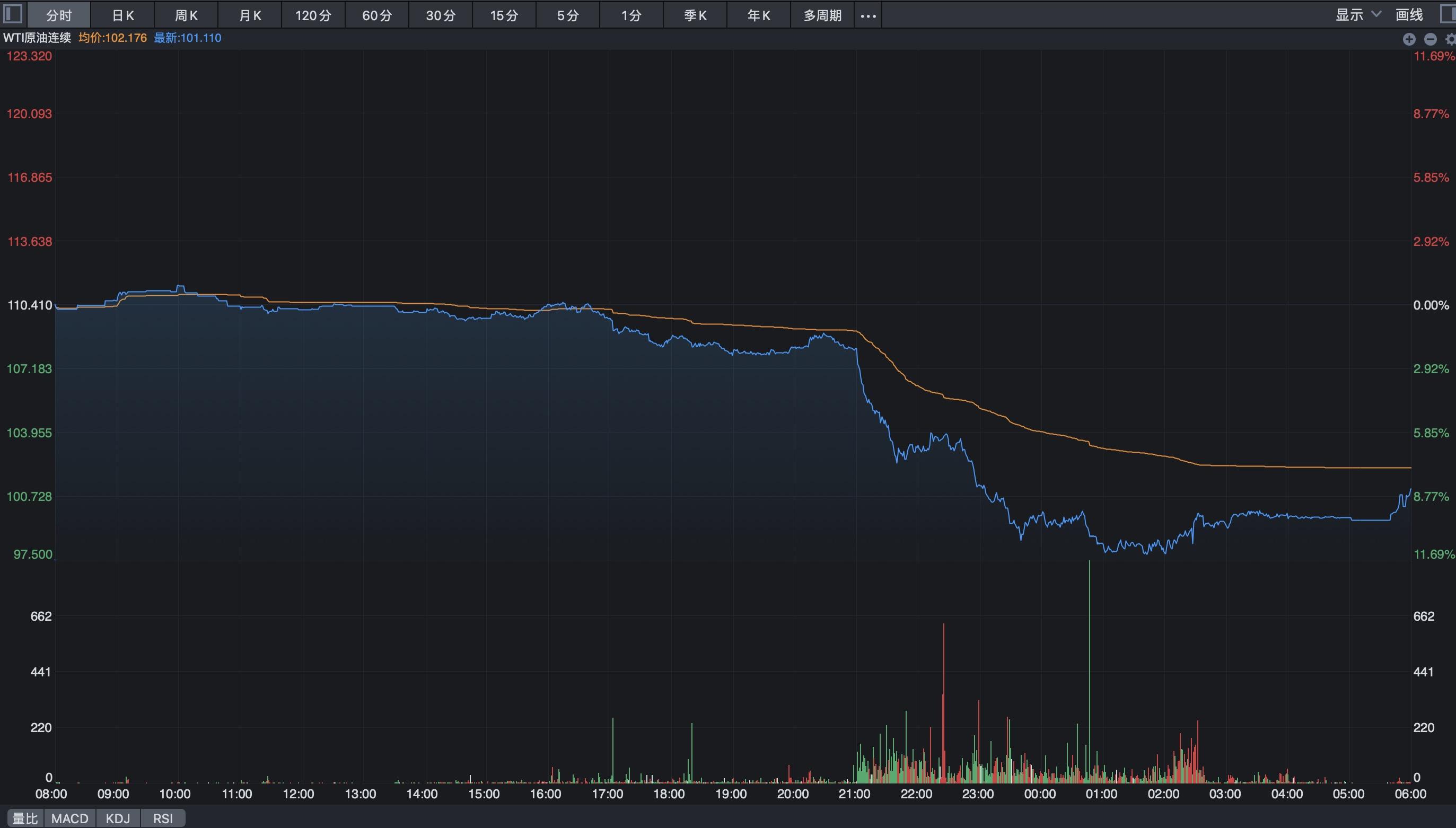The width and height of the screenshot is (1456, 828).
Task: Click the 0.00% change axis label
Action: point(1431,305)
